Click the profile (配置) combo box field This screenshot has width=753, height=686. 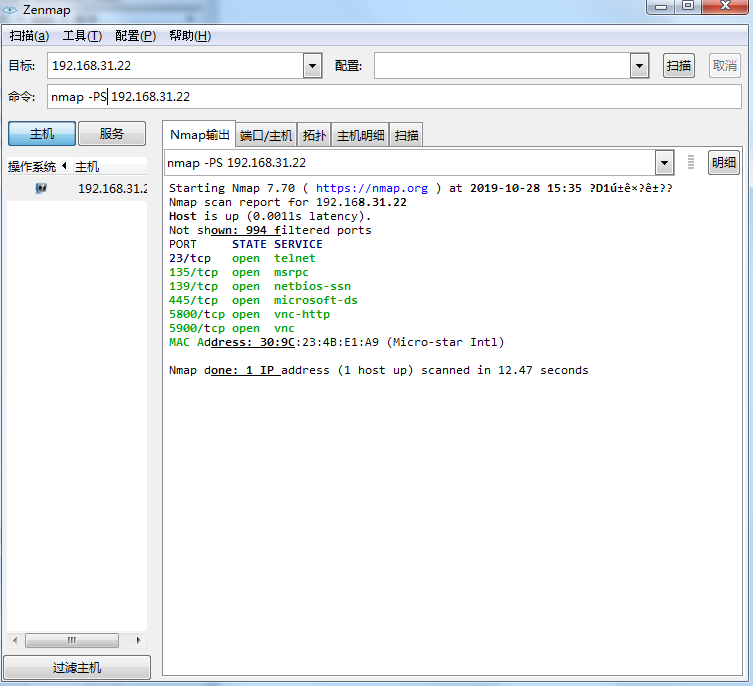pos(502,65)
